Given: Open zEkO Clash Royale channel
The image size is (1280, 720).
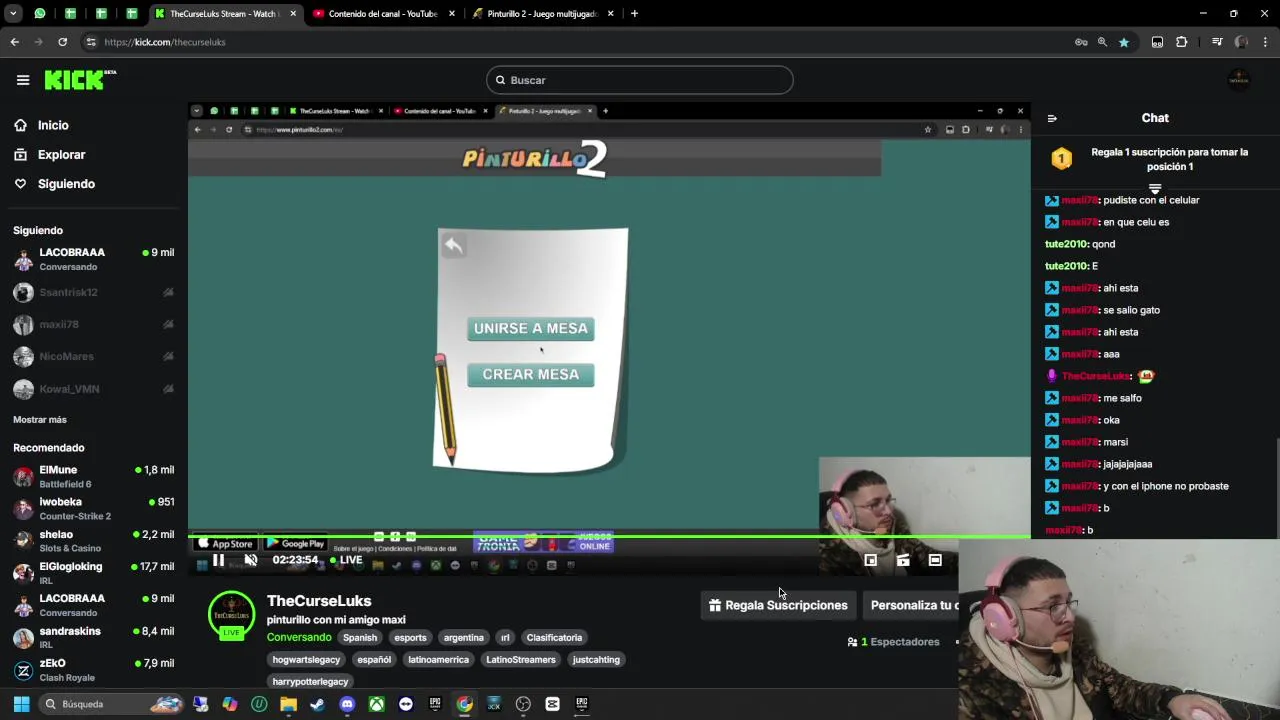Looking at the screenshot, I should point(94,670).
